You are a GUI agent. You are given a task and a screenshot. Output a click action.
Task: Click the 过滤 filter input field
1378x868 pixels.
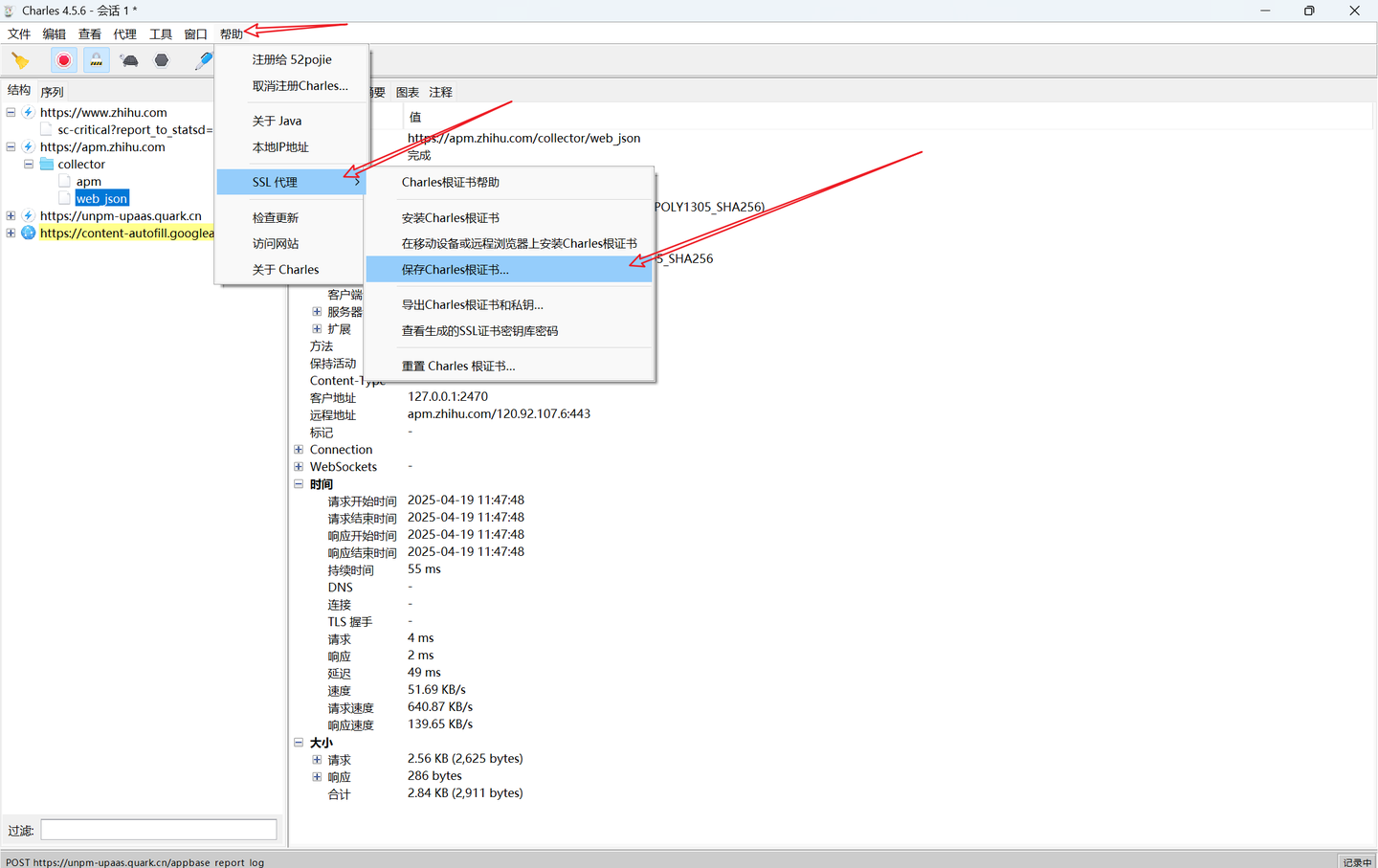click(159, 830)
